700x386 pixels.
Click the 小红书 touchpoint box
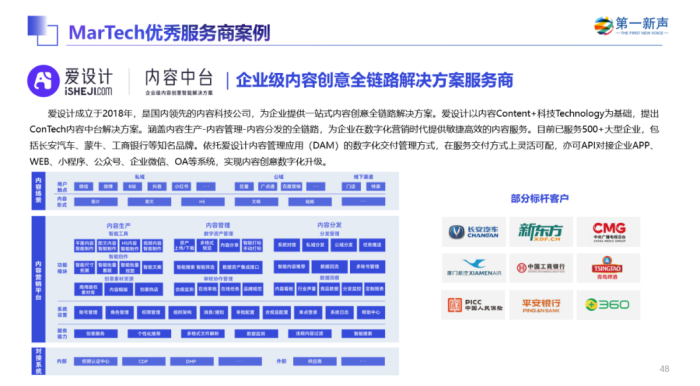pos(181,187)
